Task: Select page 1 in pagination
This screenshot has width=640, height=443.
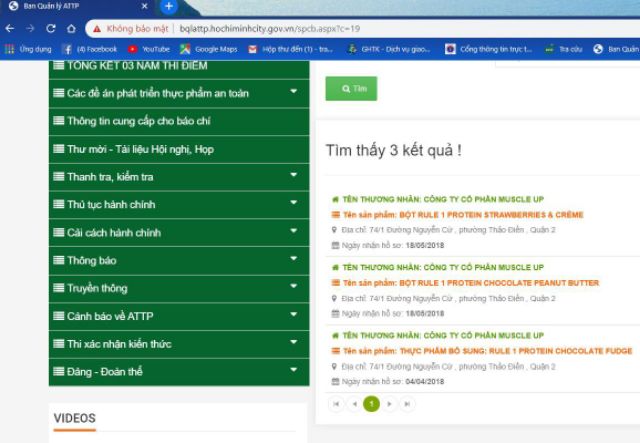Action: click(x=371, y=404)
